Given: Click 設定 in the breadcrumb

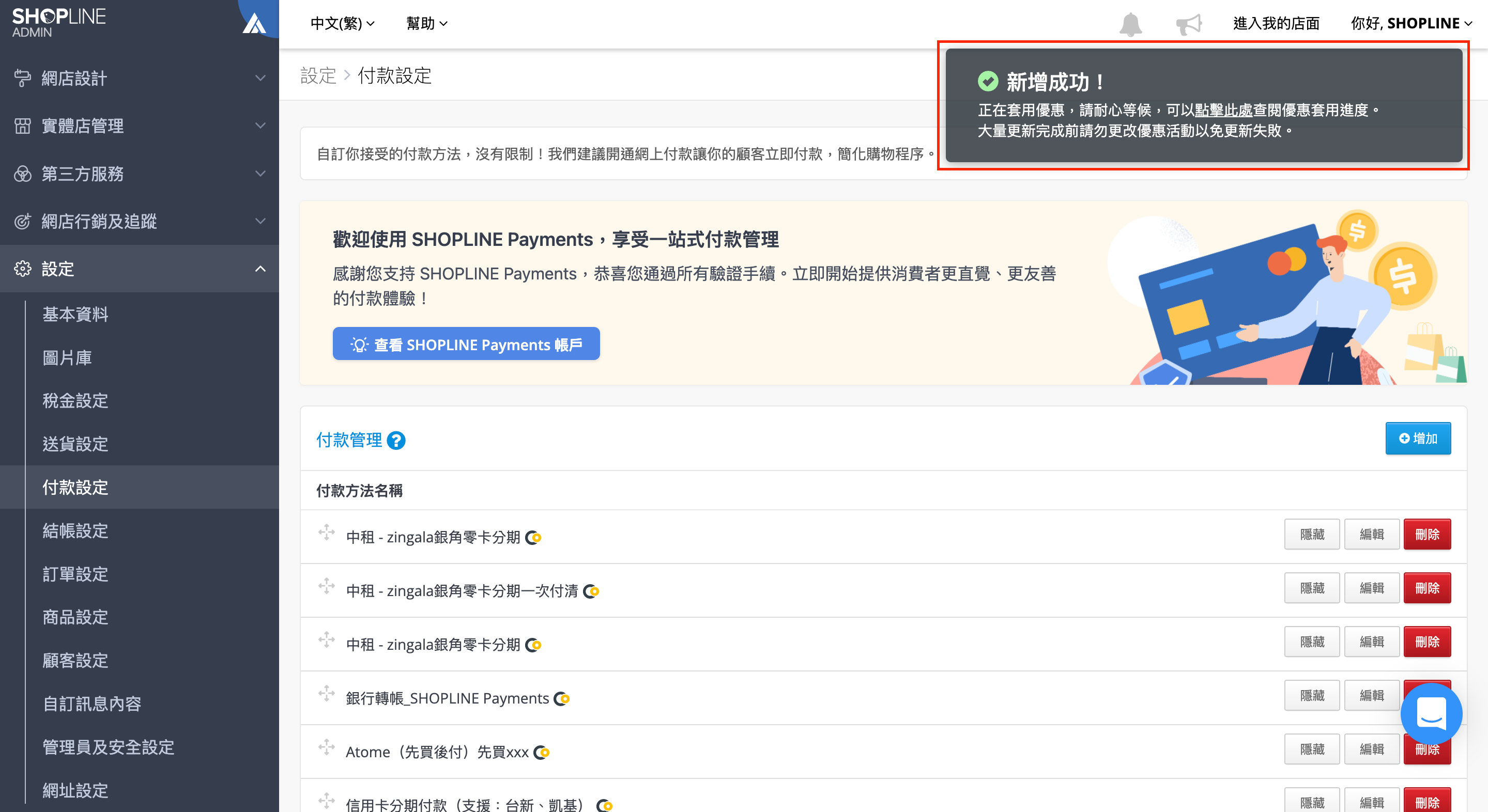Looking at the screenshot, I should [x=318, y=75].
